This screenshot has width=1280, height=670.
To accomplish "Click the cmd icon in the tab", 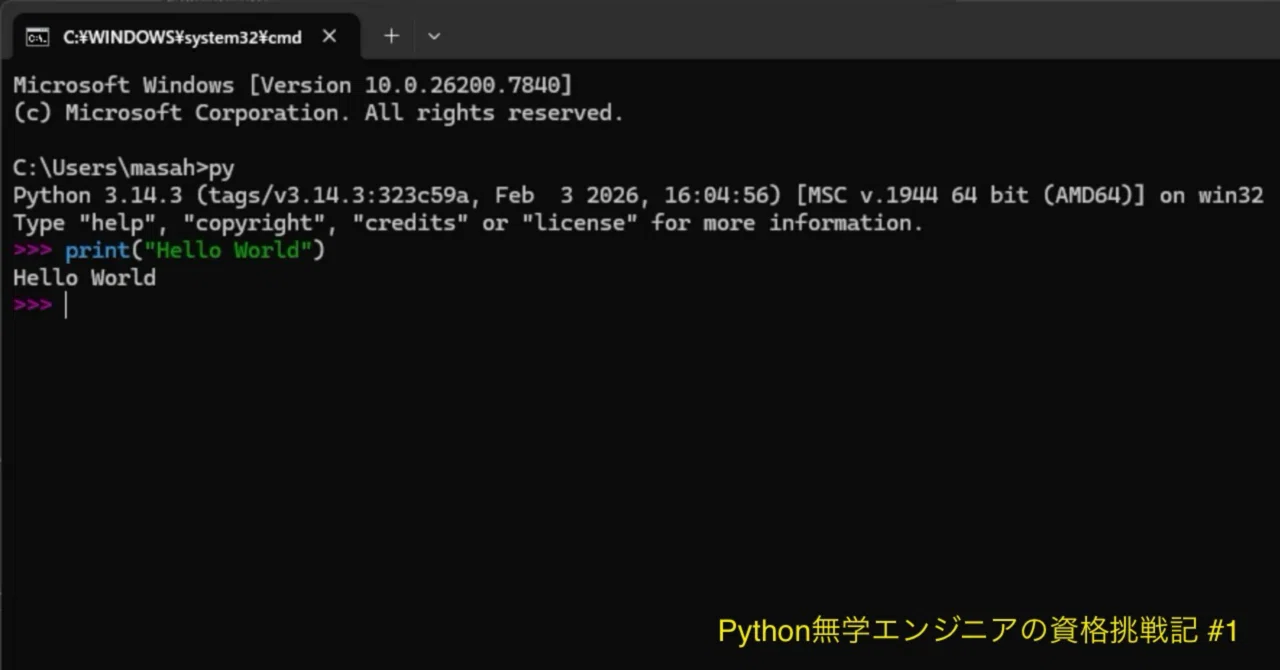I will pyautogui.click(x=37, y=38).
